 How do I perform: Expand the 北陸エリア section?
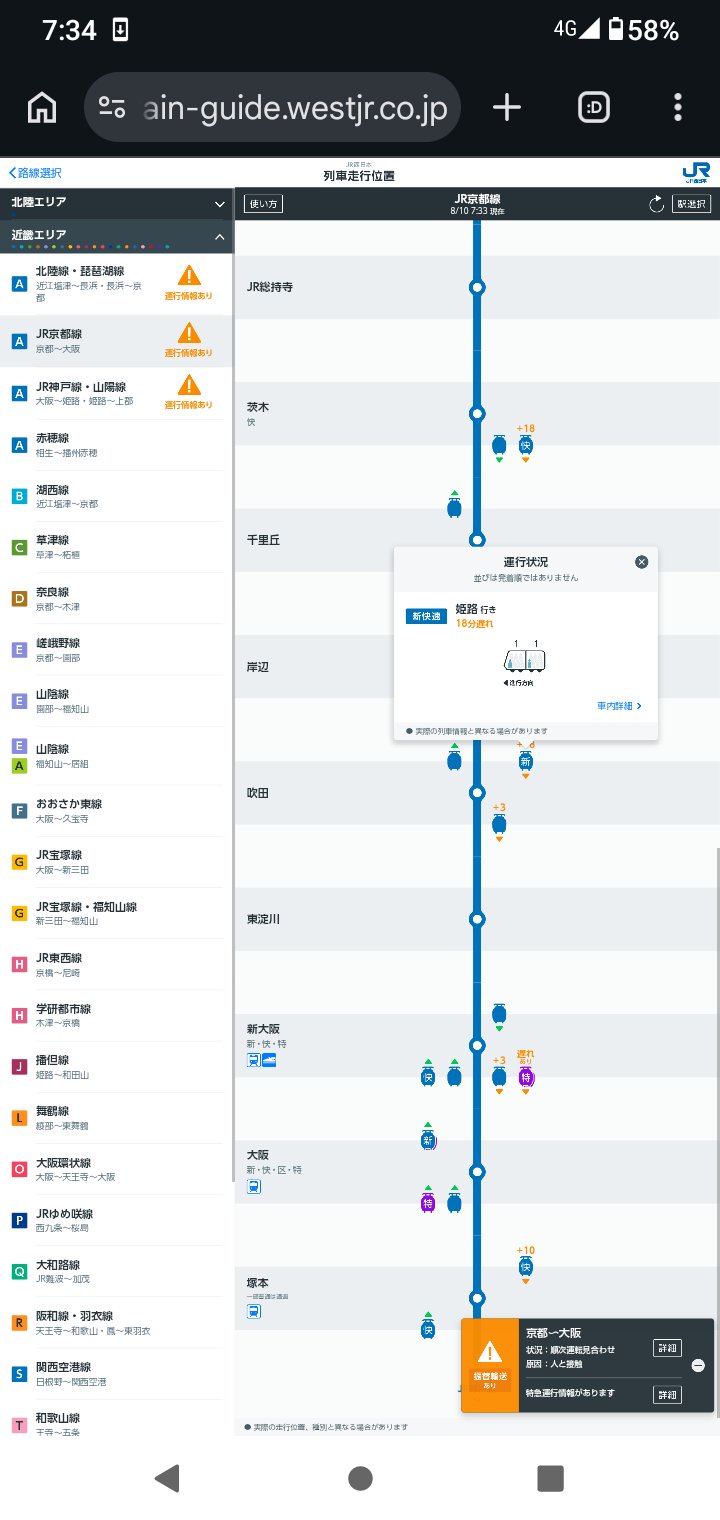(116, 202)
